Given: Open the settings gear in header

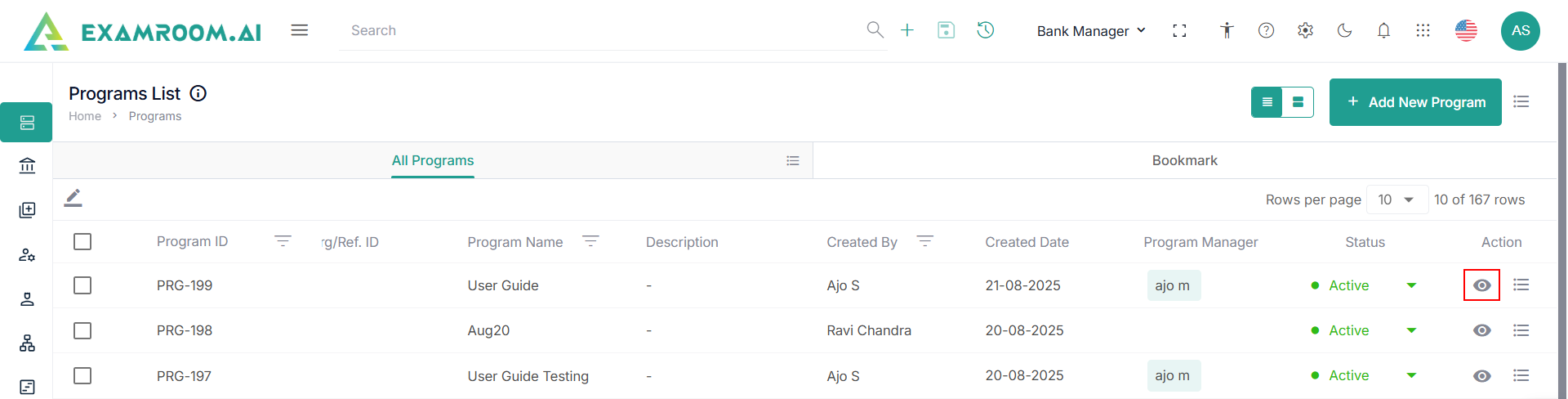Looking at the screenshot, I should 1305,30.
